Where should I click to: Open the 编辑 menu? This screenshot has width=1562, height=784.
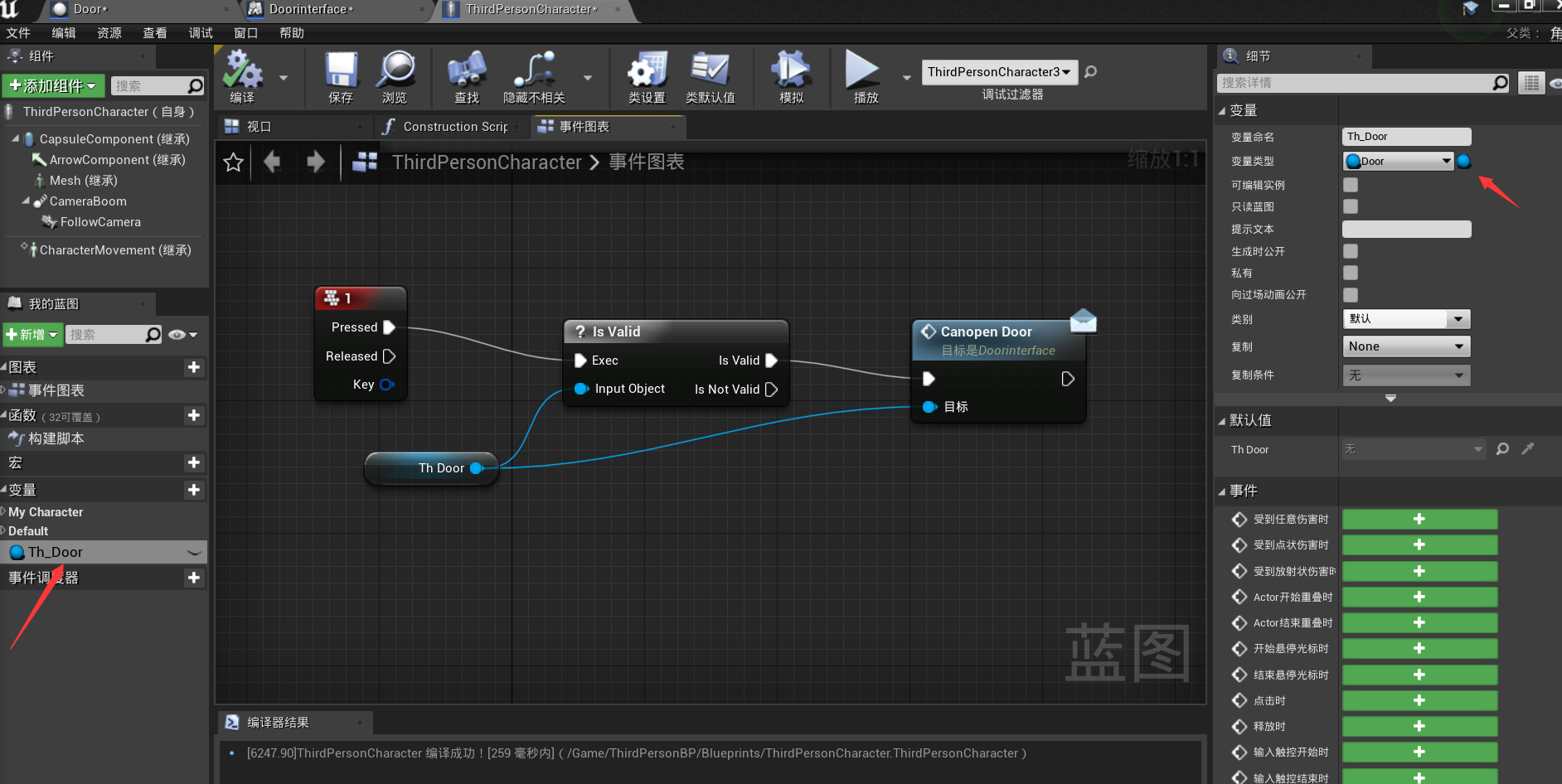coord(64,33)
